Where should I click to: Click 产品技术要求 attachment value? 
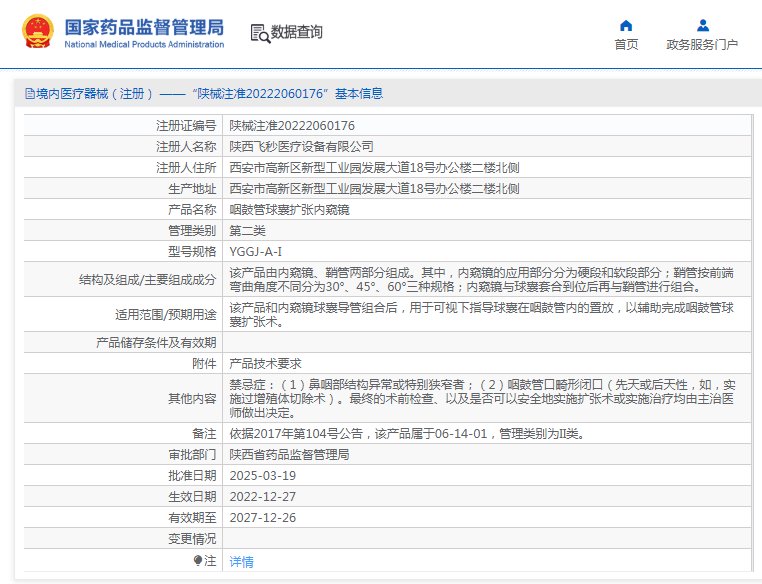point(265,363)
